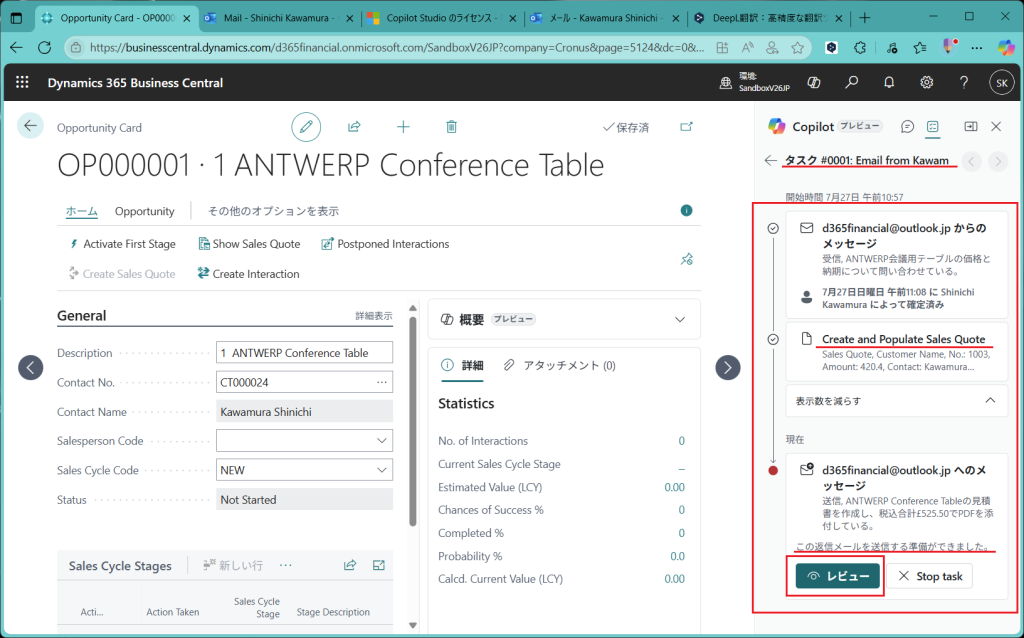The width and height of the screenshot is (1024, 638).
Task: Open search magnifier in Business Central header
Action: 852,82
